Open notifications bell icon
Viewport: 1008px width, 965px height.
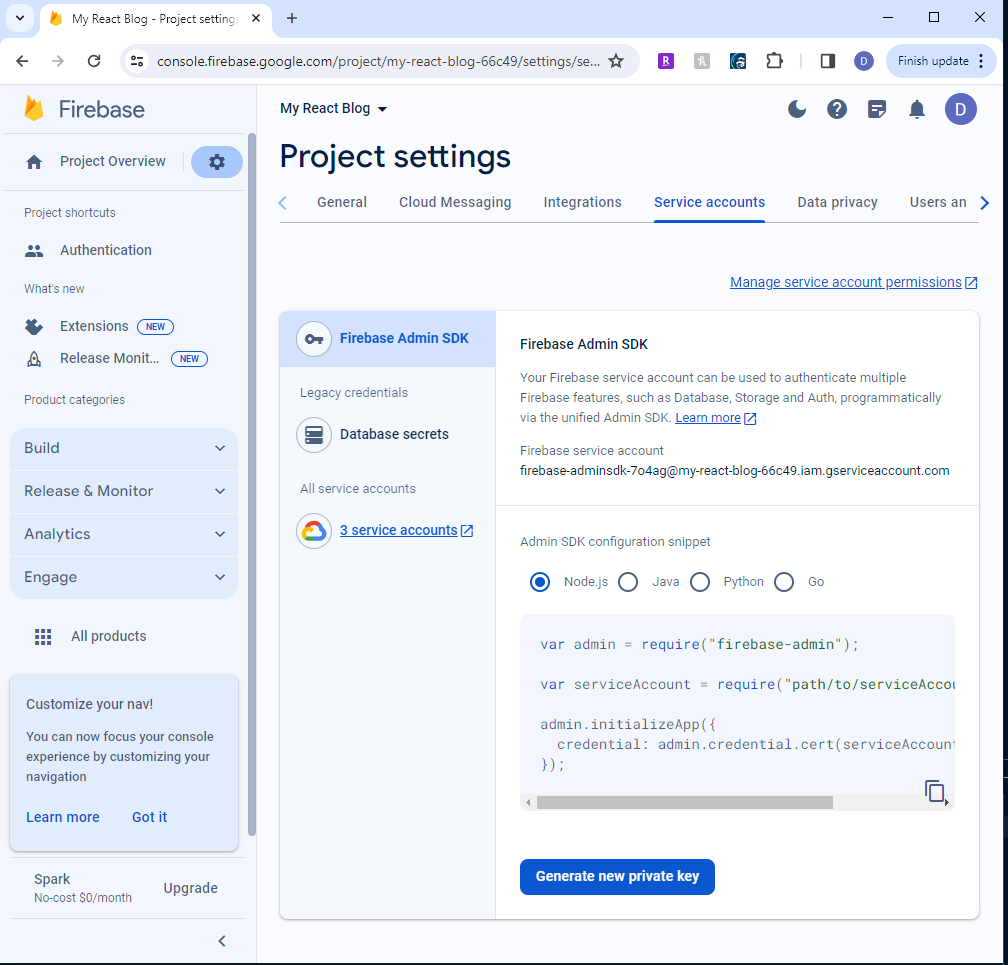[x=917, y=109]
